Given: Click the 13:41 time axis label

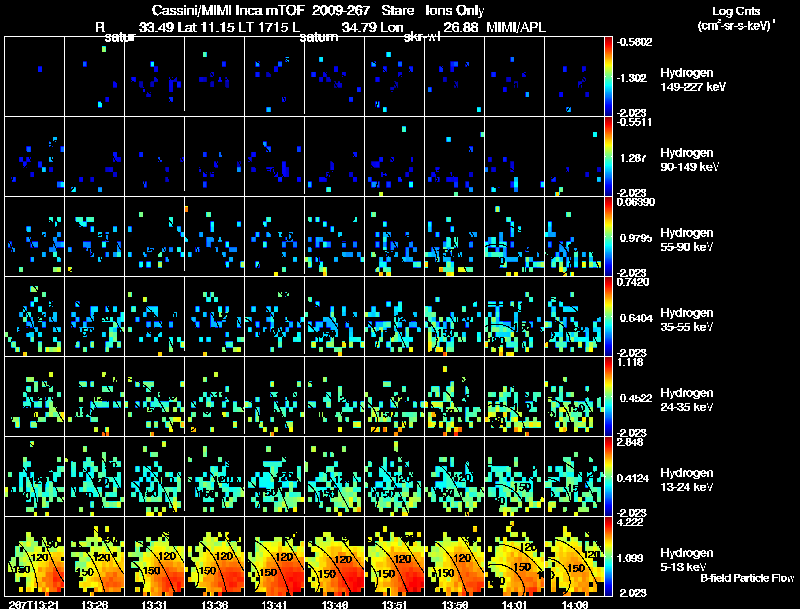Looking at the screenshot, I should [x=274, y=604].
